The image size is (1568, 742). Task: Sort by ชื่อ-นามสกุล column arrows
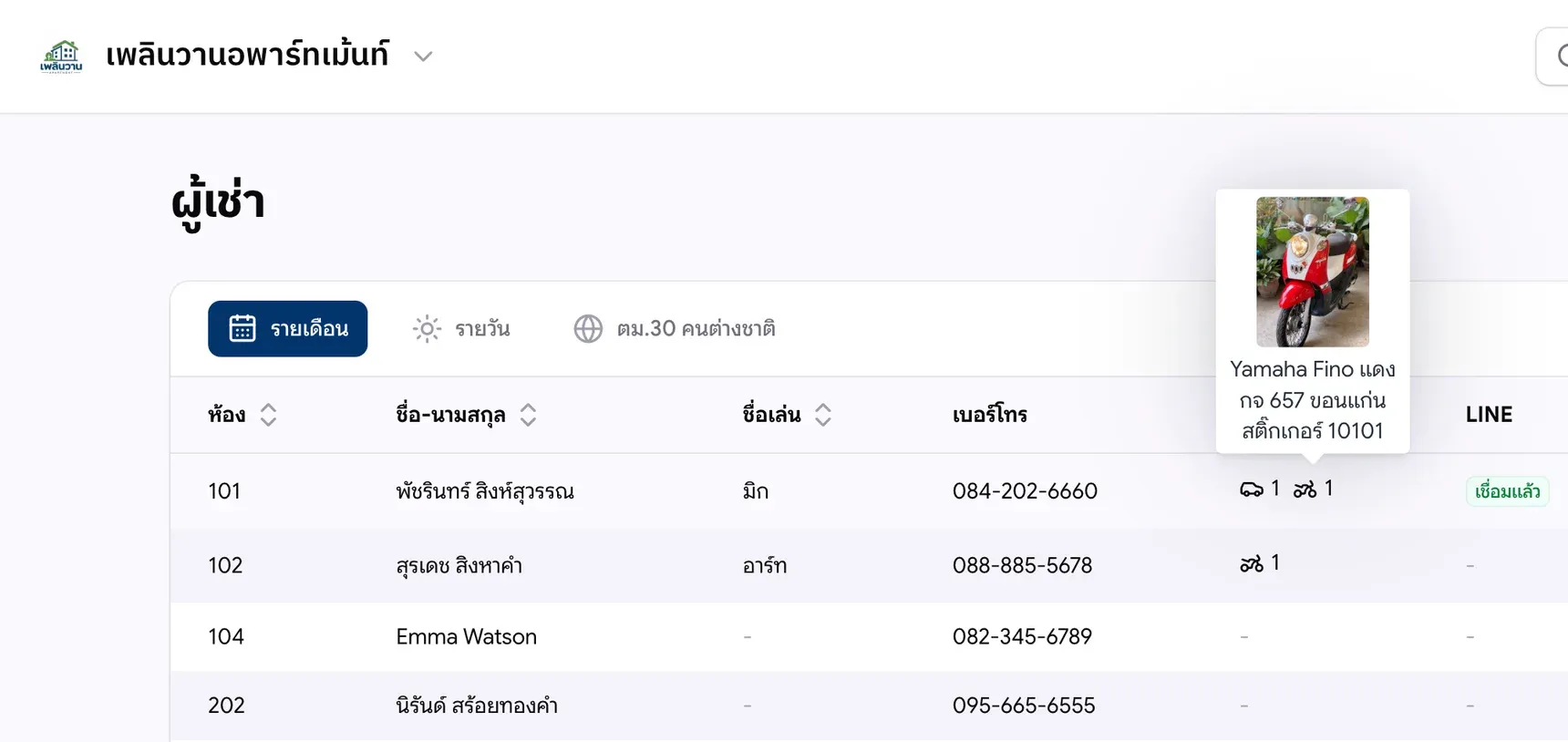(x=528, y=415)
